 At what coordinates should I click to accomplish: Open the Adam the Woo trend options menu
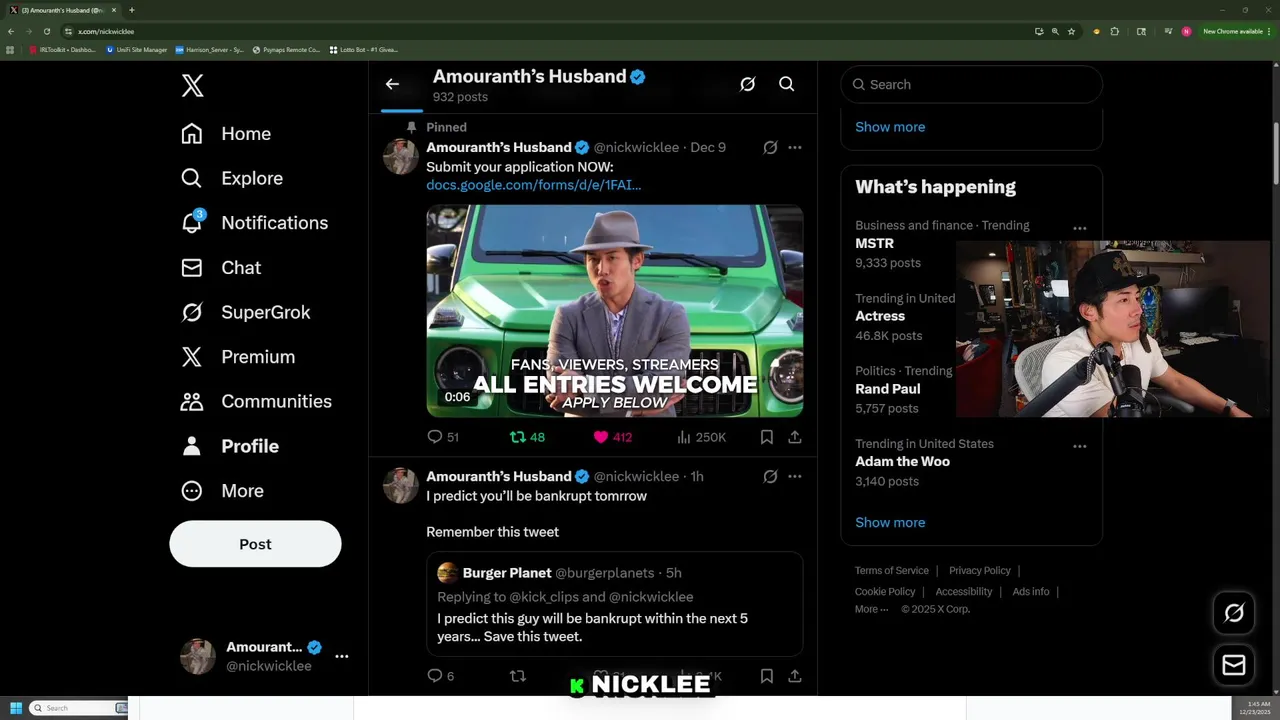pos(1080,446)
